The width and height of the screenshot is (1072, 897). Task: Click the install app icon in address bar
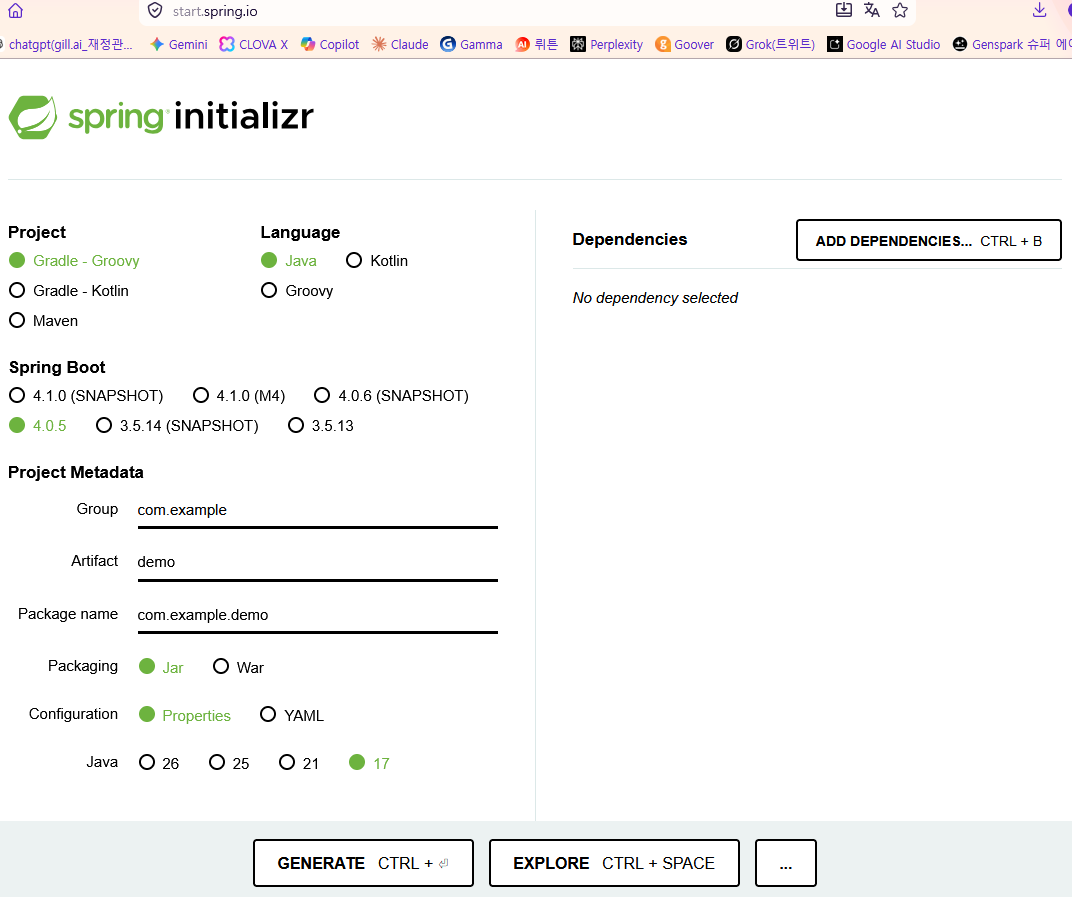pyautogui.click(x=844, y=10)
